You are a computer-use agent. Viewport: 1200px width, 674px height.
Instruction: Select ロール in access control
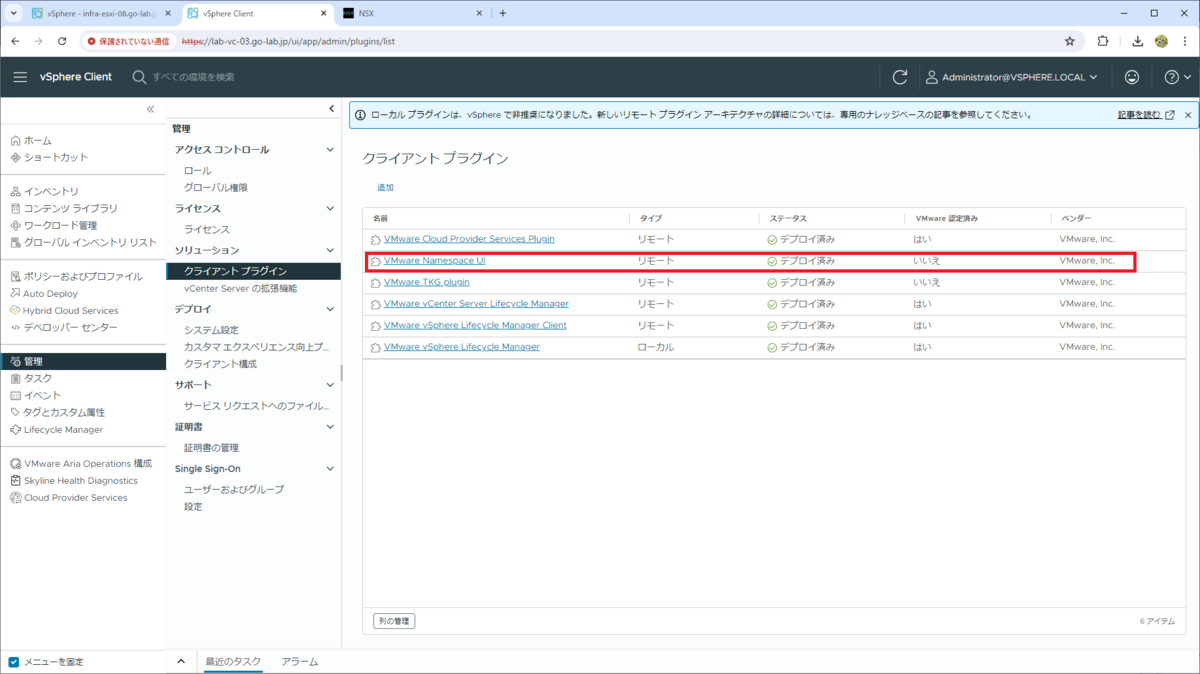tap(198, 171)
